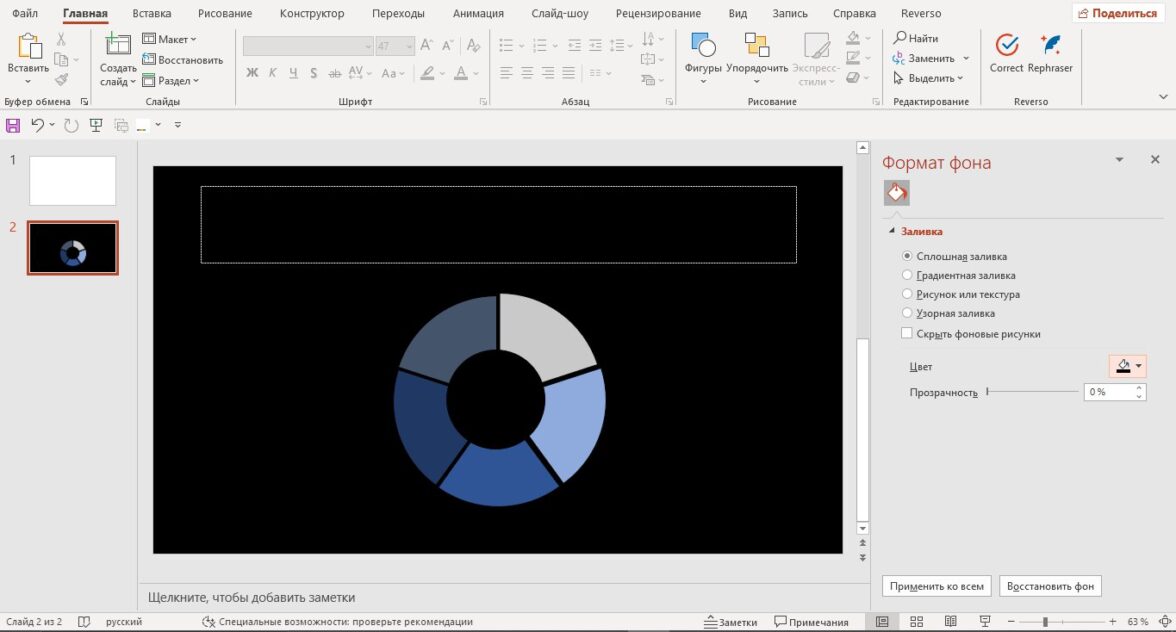The height and width of the screenshot is (632, 1176).
Task: Click the Reverso Correct icon
Action: [1006, 46]
